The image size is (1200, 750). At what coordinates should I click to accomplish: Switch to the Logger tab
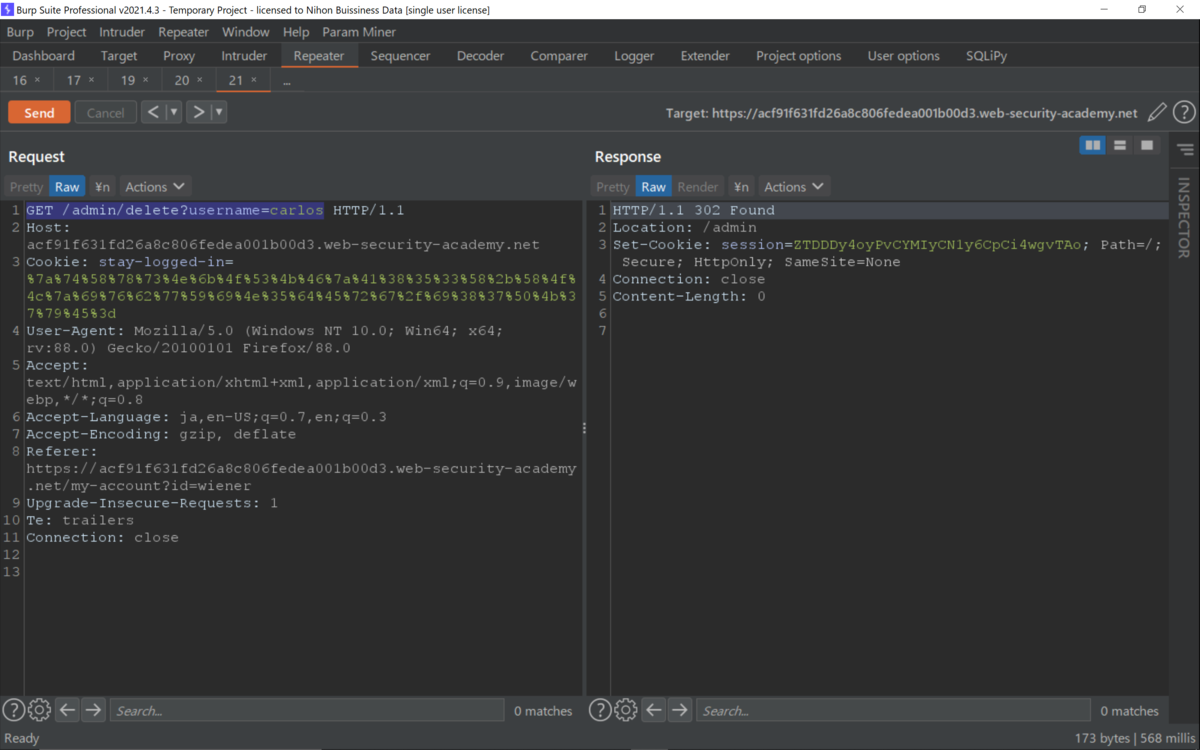click(x=634, y=56)
